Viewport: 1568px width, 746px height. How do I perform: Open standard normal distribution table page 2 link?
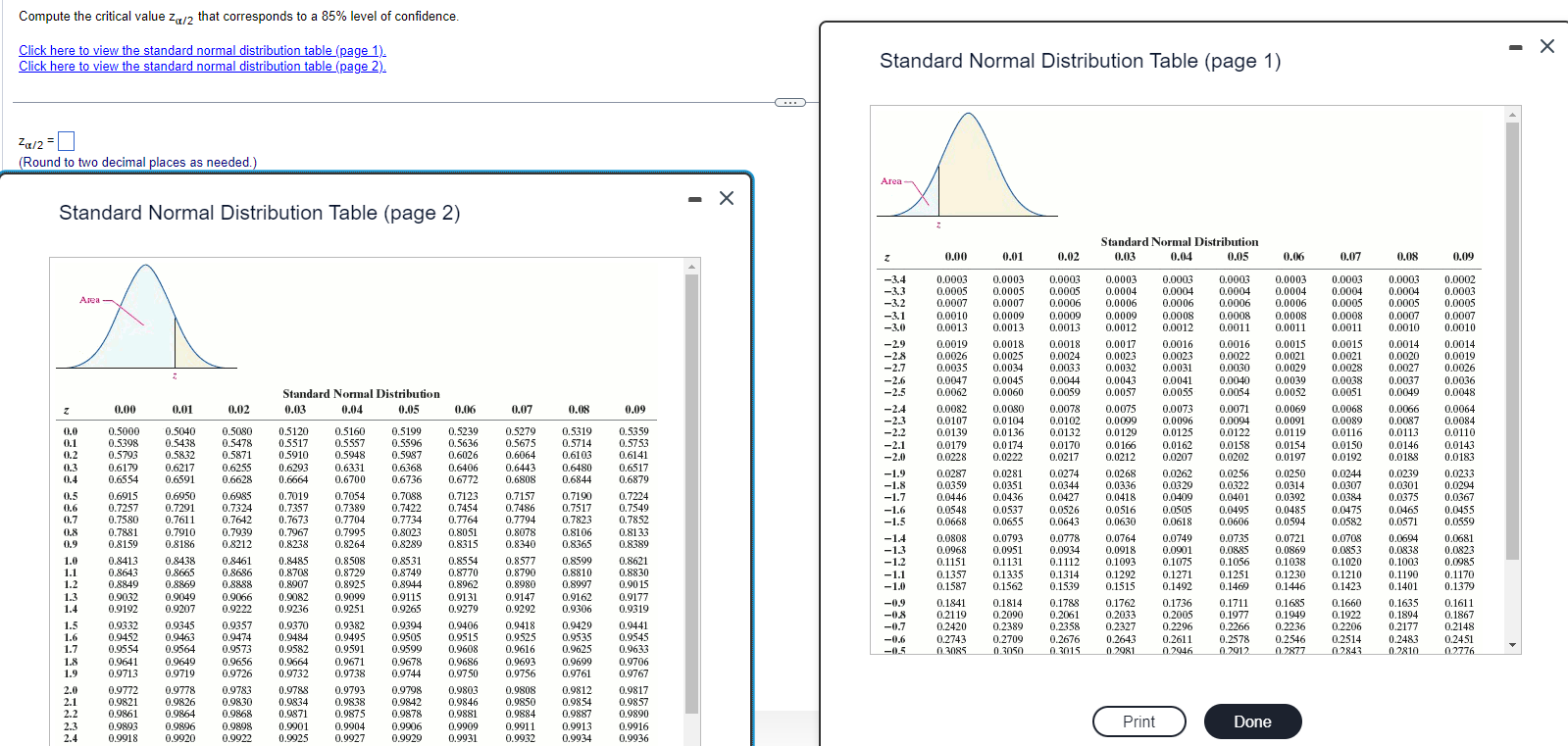click(202, 66)
